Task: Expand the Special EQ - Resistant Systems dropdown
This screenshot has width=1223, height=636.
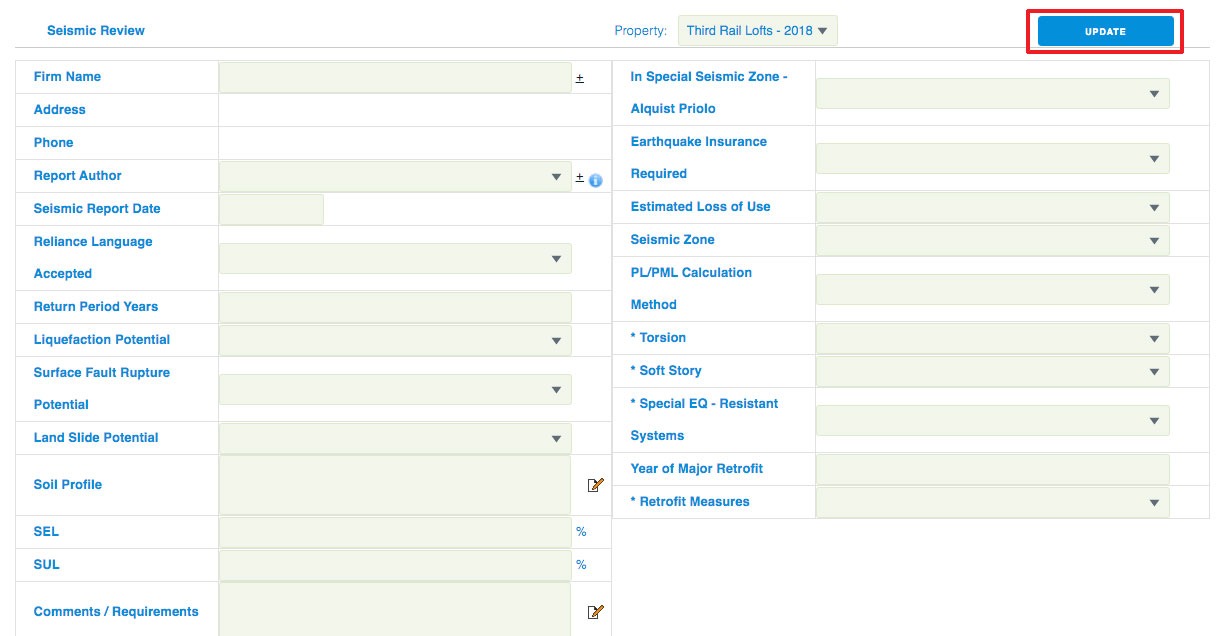Action: pyautogui.click(x=993, y=420)
